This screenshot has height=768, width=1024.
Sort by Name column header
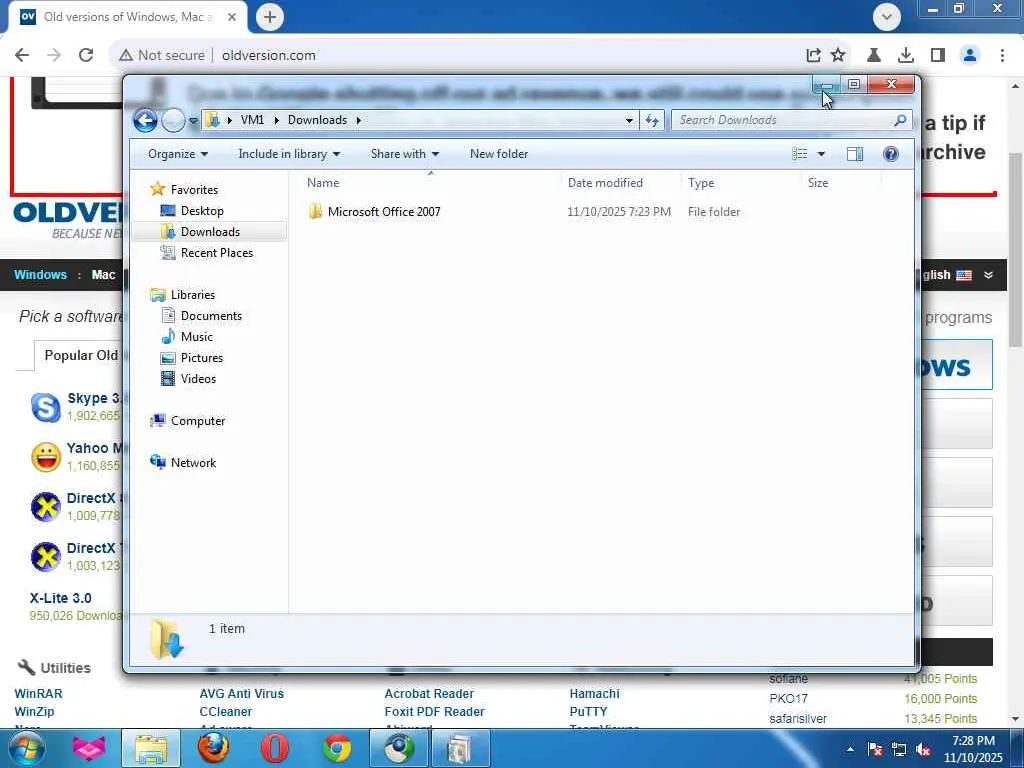[323, 183]
